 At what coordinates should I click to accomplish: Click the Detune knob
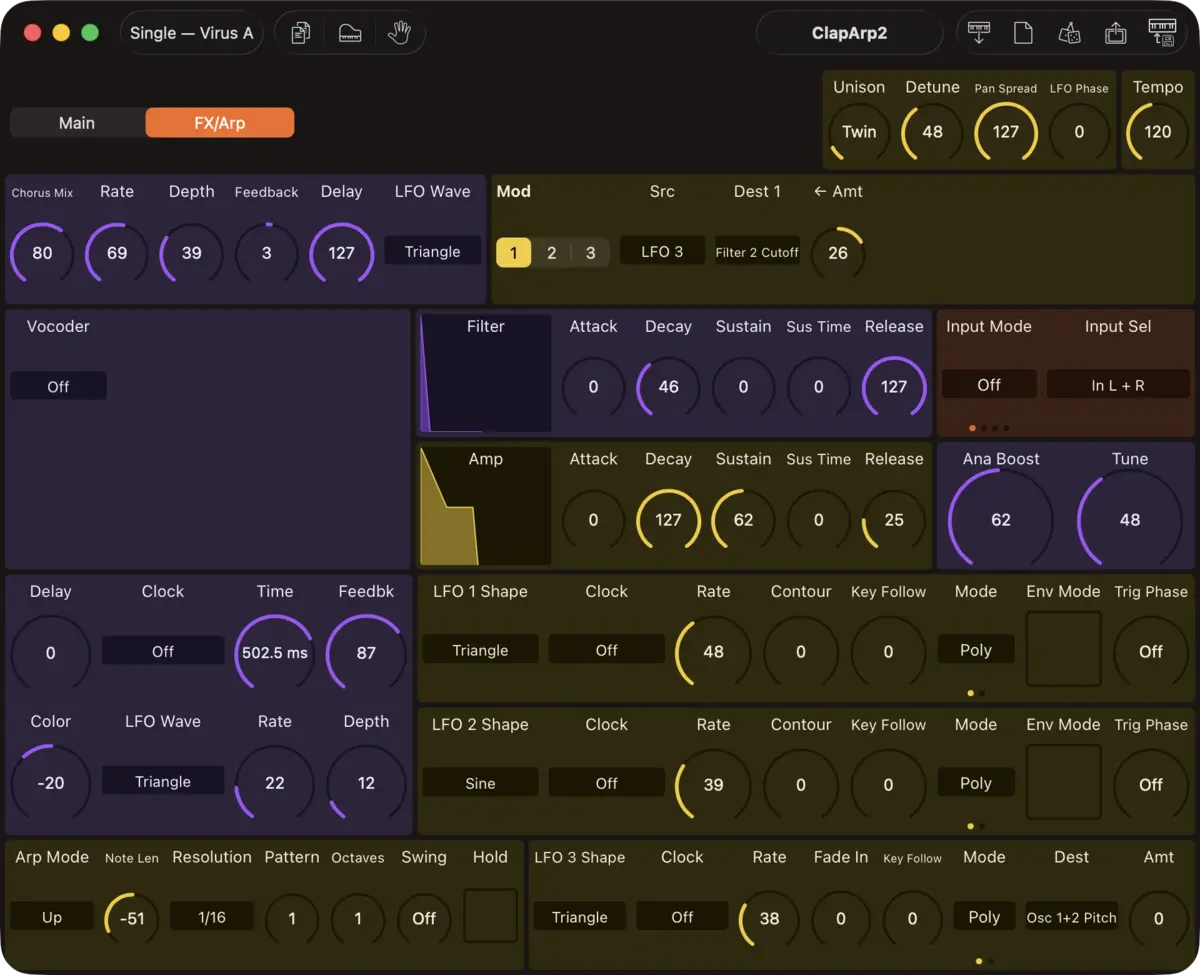pos(933,132)
